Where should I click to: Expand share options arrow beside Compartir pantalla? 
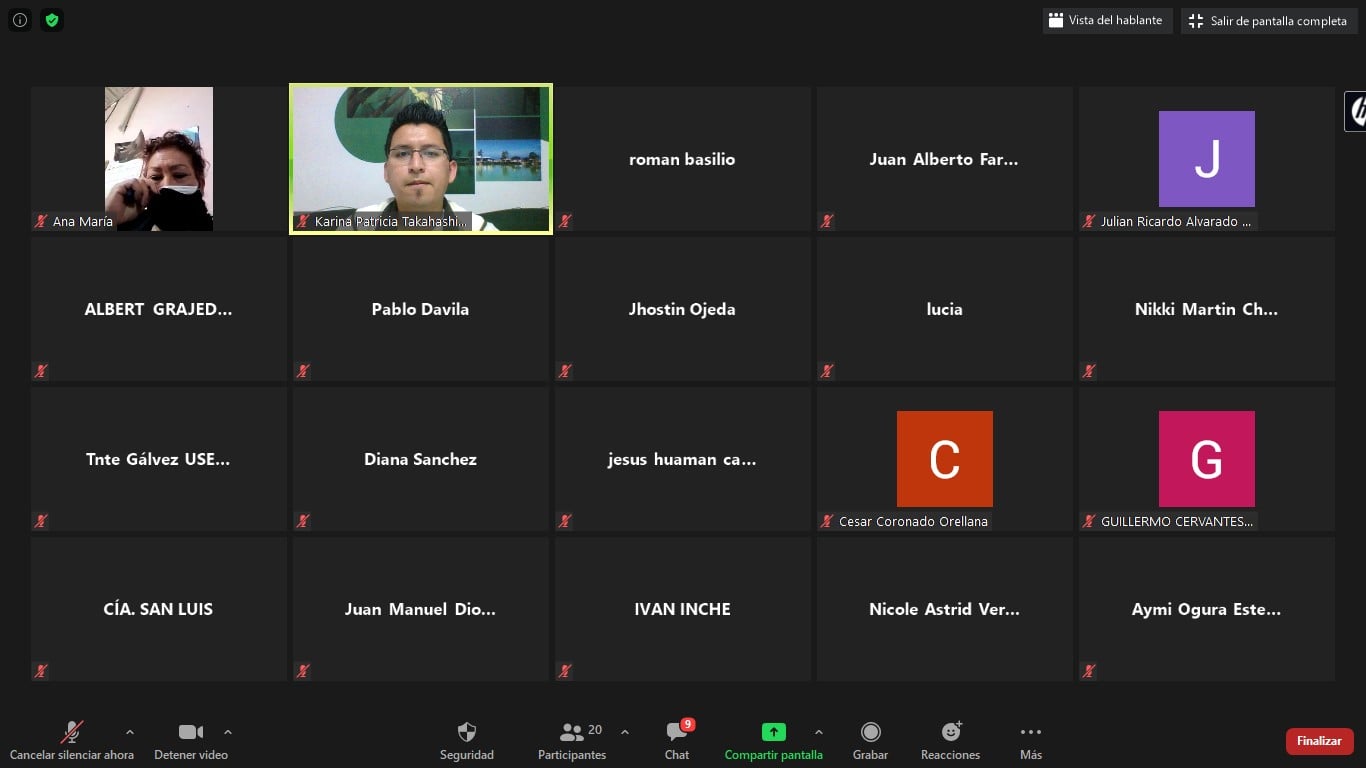point(819,732)
